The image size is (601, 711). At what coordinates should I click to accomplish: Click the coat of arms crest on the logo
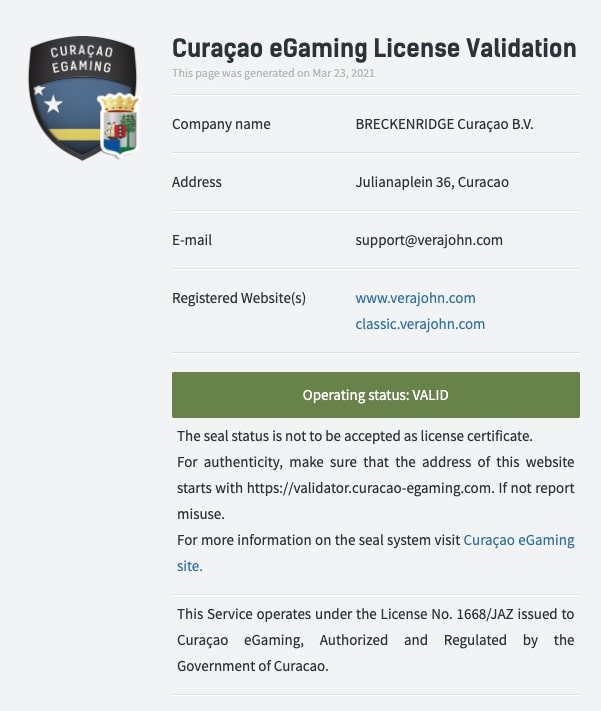tap(120, 123)
